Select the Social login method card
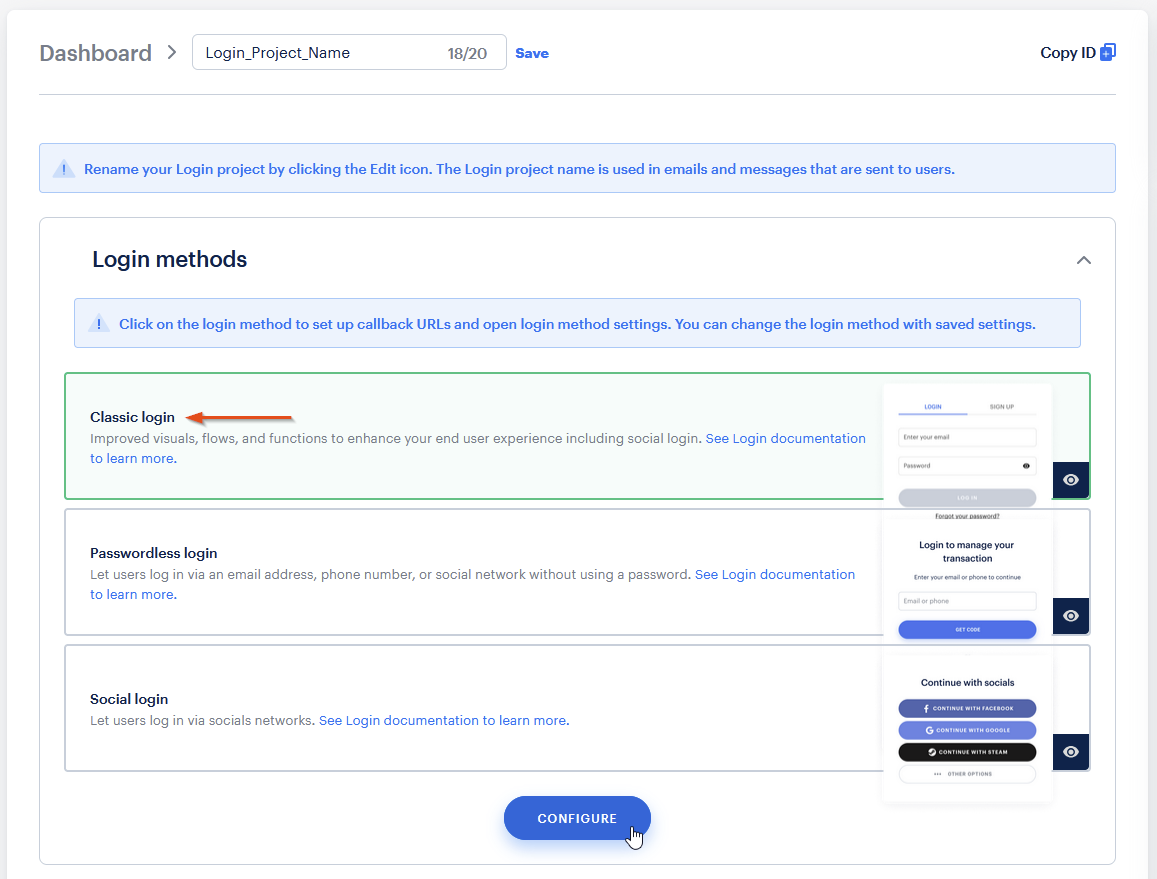1157x879 pixels. [472, 709]
